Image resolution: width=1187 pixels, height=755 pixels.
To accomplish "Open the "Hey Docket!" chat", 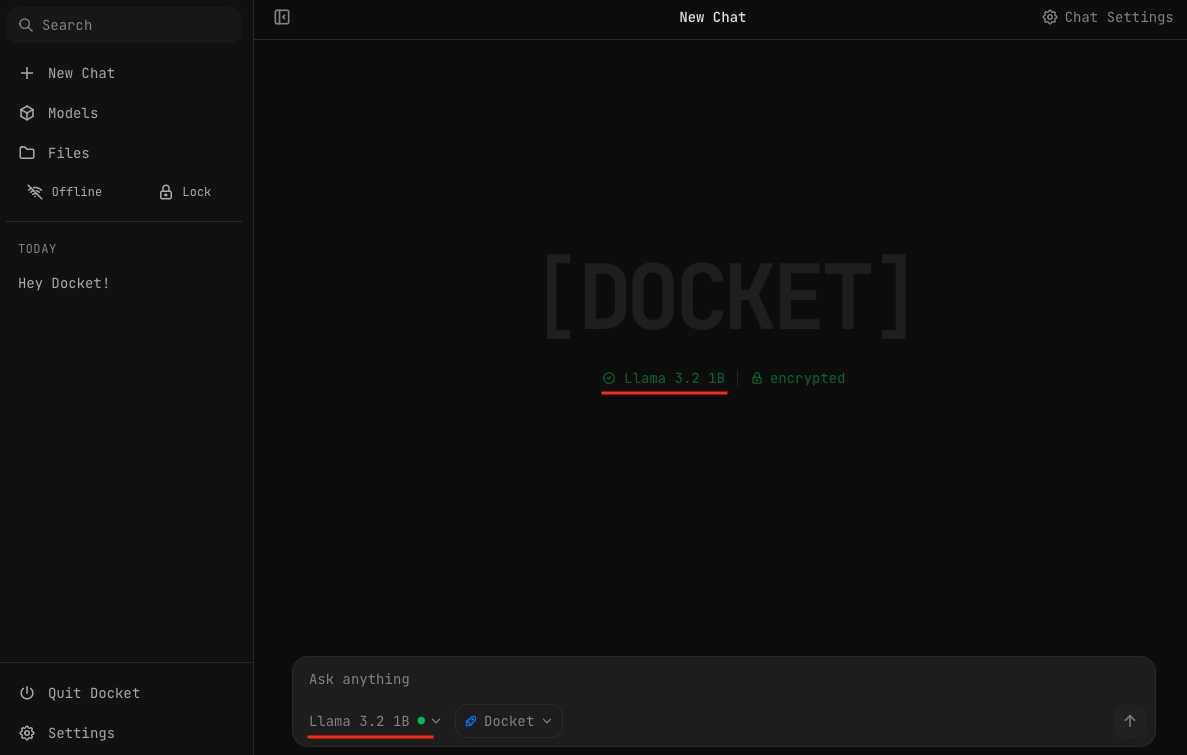I will (64, 283).
